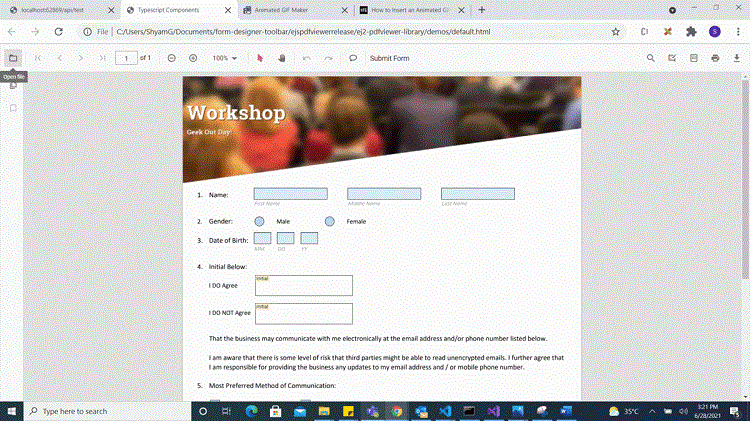Open Chrome three-dot menu
750x421 pixels.
click(x=738, y=32)
